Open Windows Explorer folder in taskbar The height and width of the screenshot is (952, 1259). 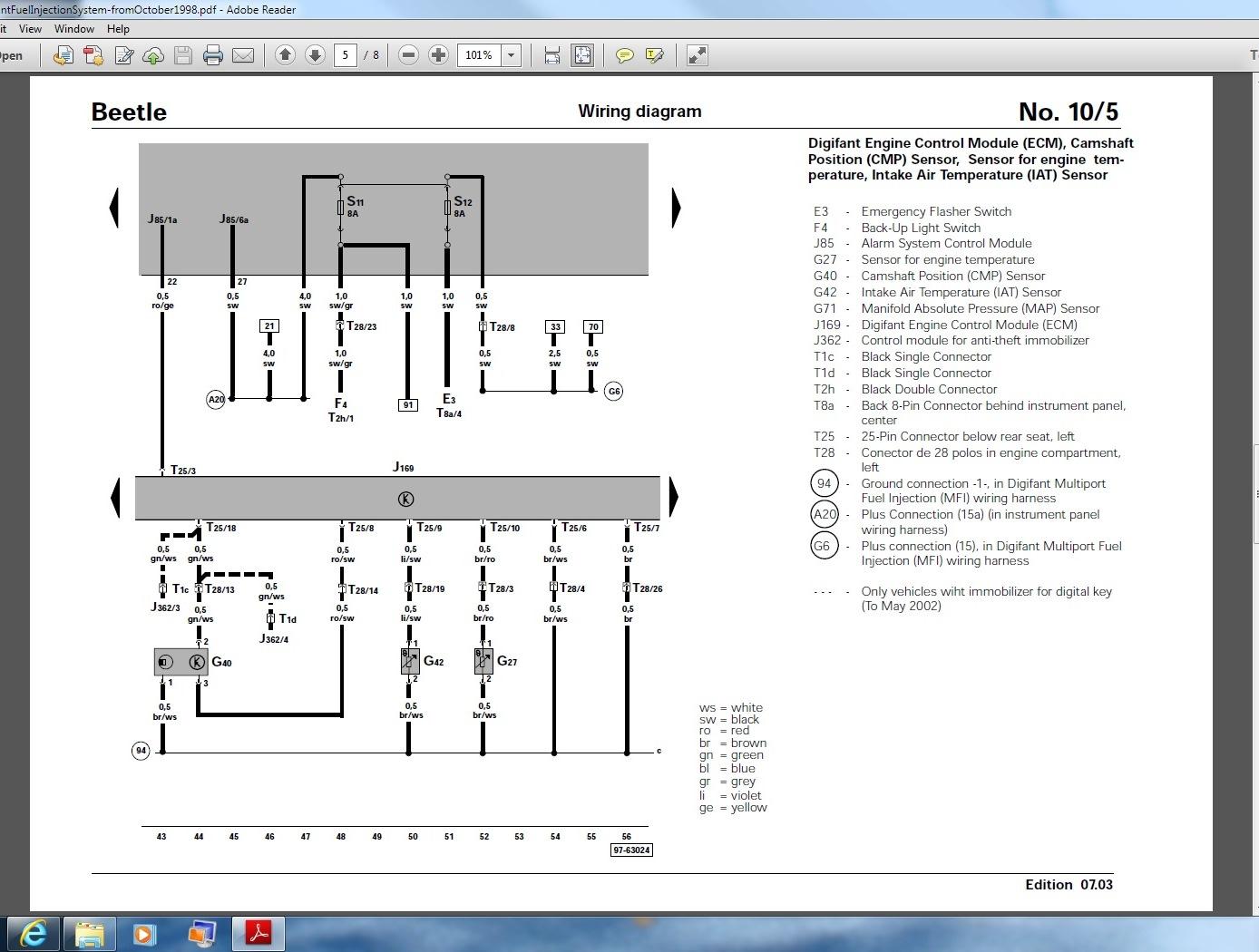(90, 933)
